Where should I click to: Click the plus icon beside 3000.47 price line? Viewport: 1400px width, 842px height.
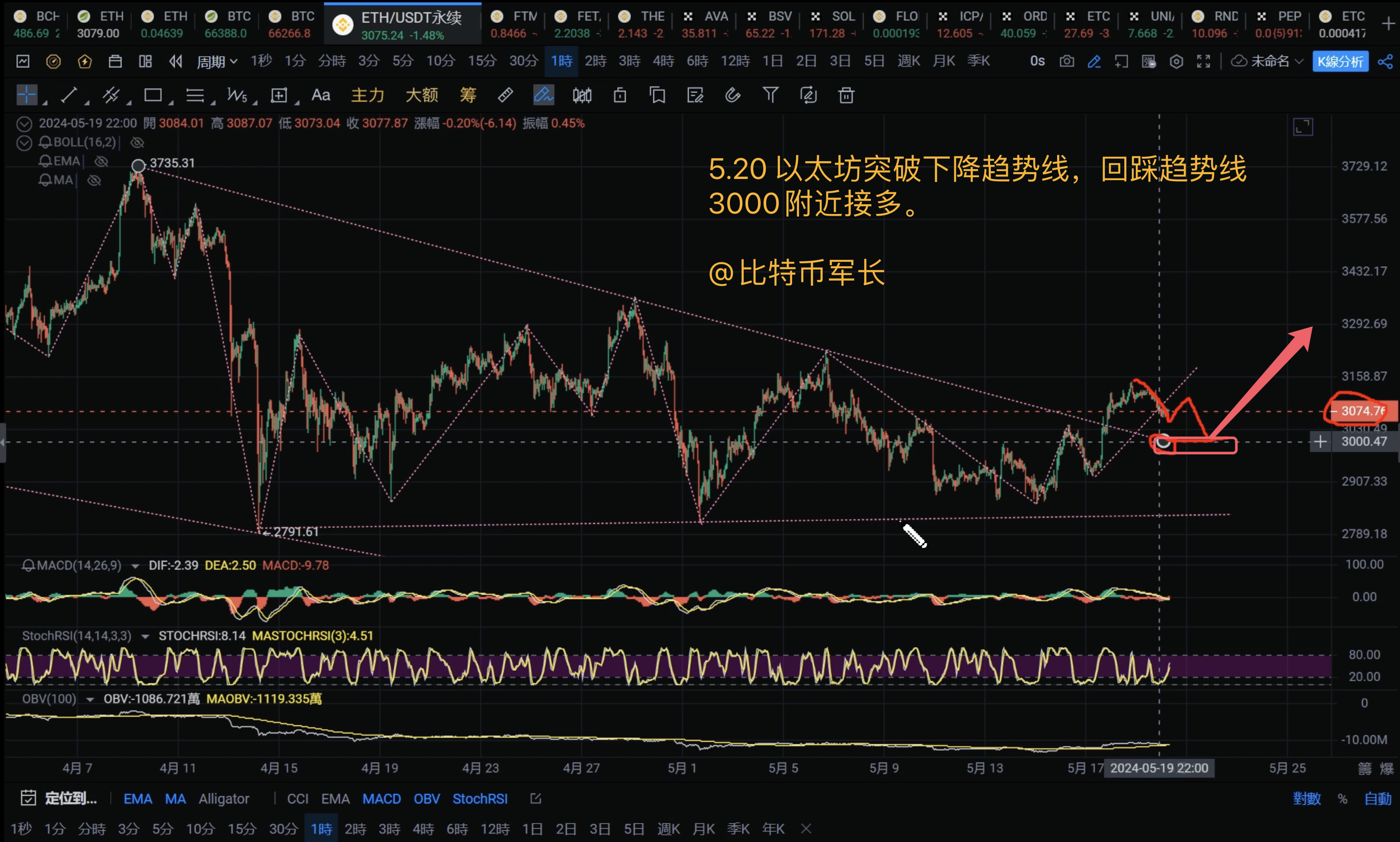[x=1320, y=441]
